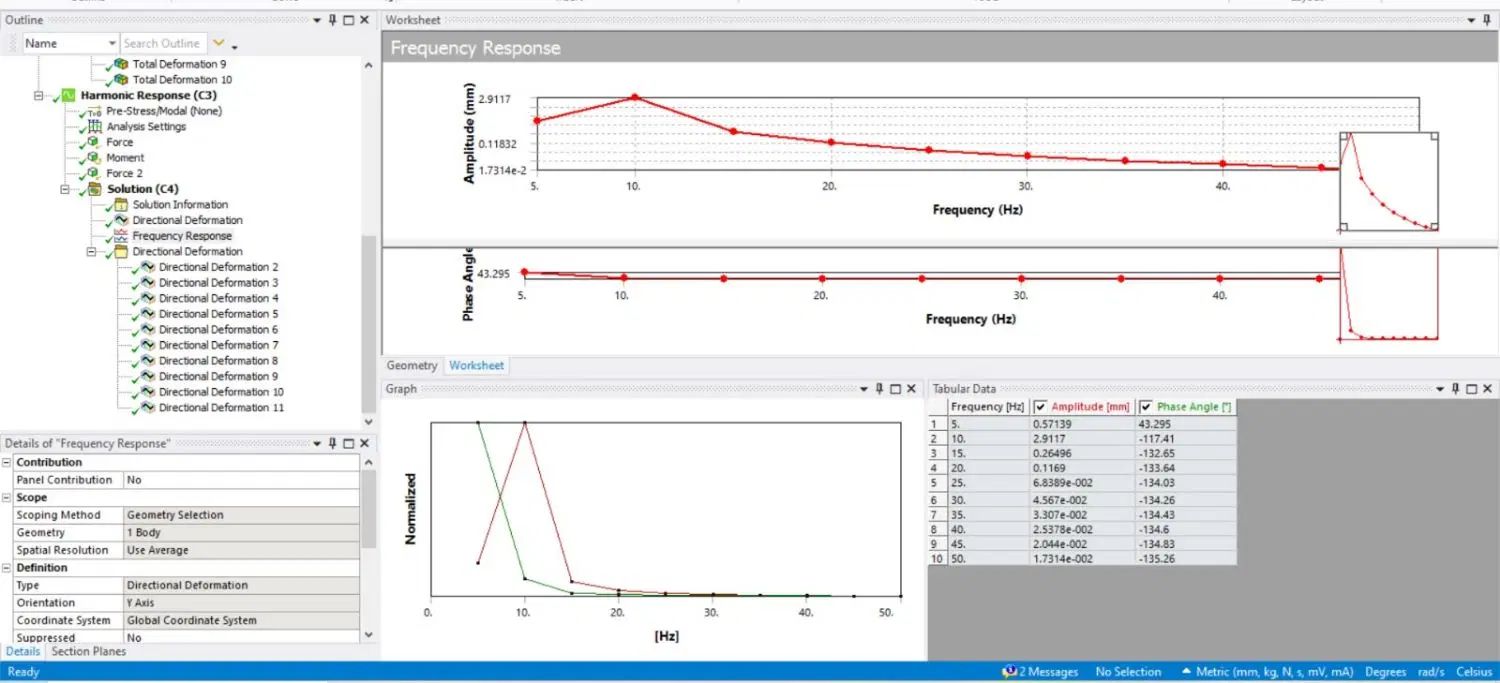This screenshot has width=1500, height=683.
Task: Open Analysis Settings via its grid icon
Action: click(x=95, y=126)
